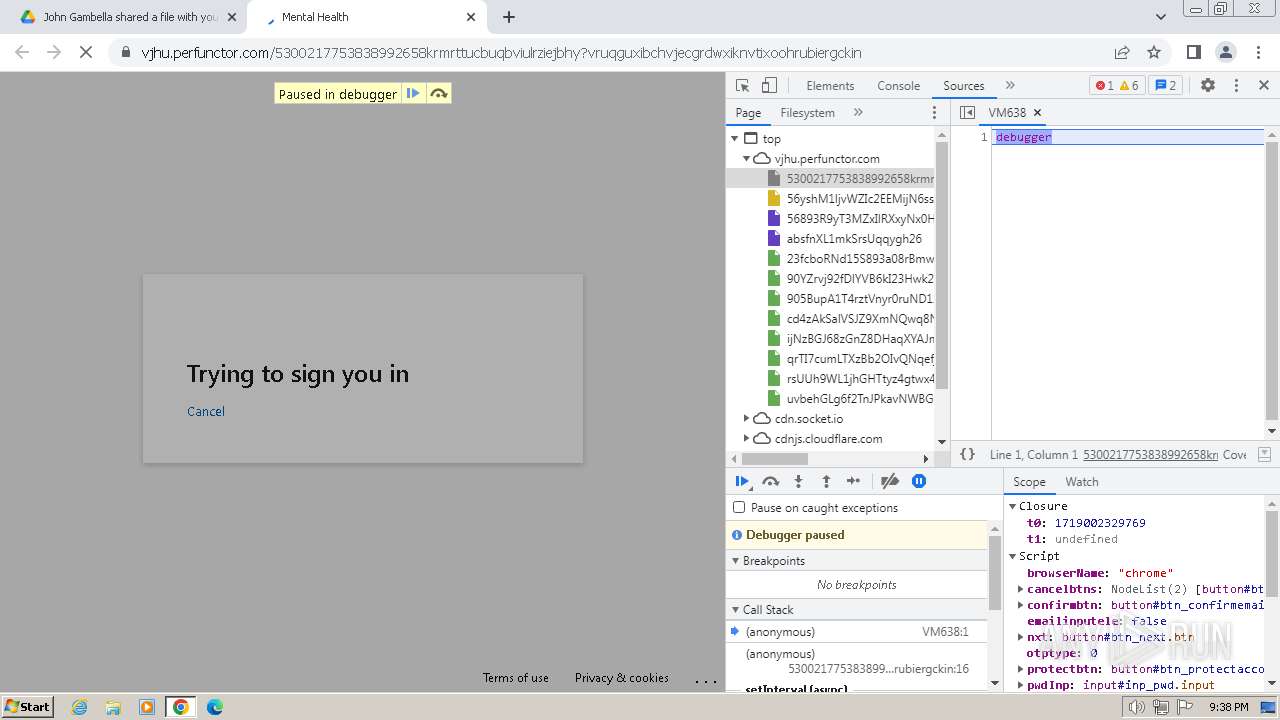Screen dimensions: 1280x720
Task: Collapse the Call Stack section
Action: click(857, 609)
